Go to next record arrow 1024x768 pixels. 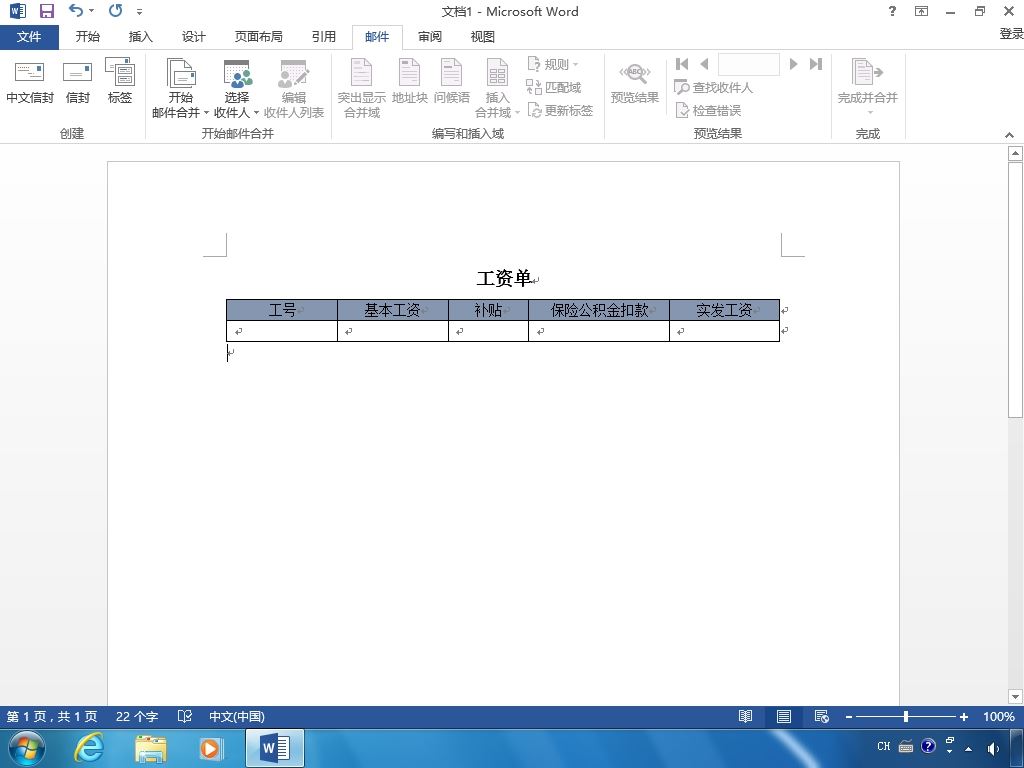click(793, 64)
